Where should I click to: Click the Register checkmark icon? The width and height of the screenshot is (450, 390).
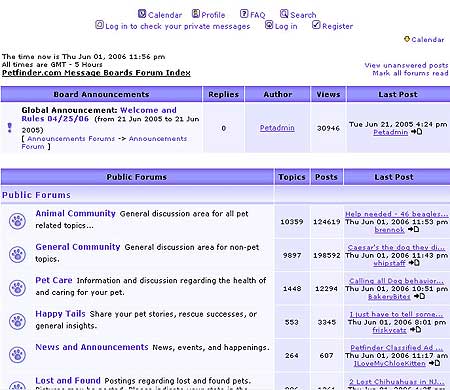[x=316, y=25]
